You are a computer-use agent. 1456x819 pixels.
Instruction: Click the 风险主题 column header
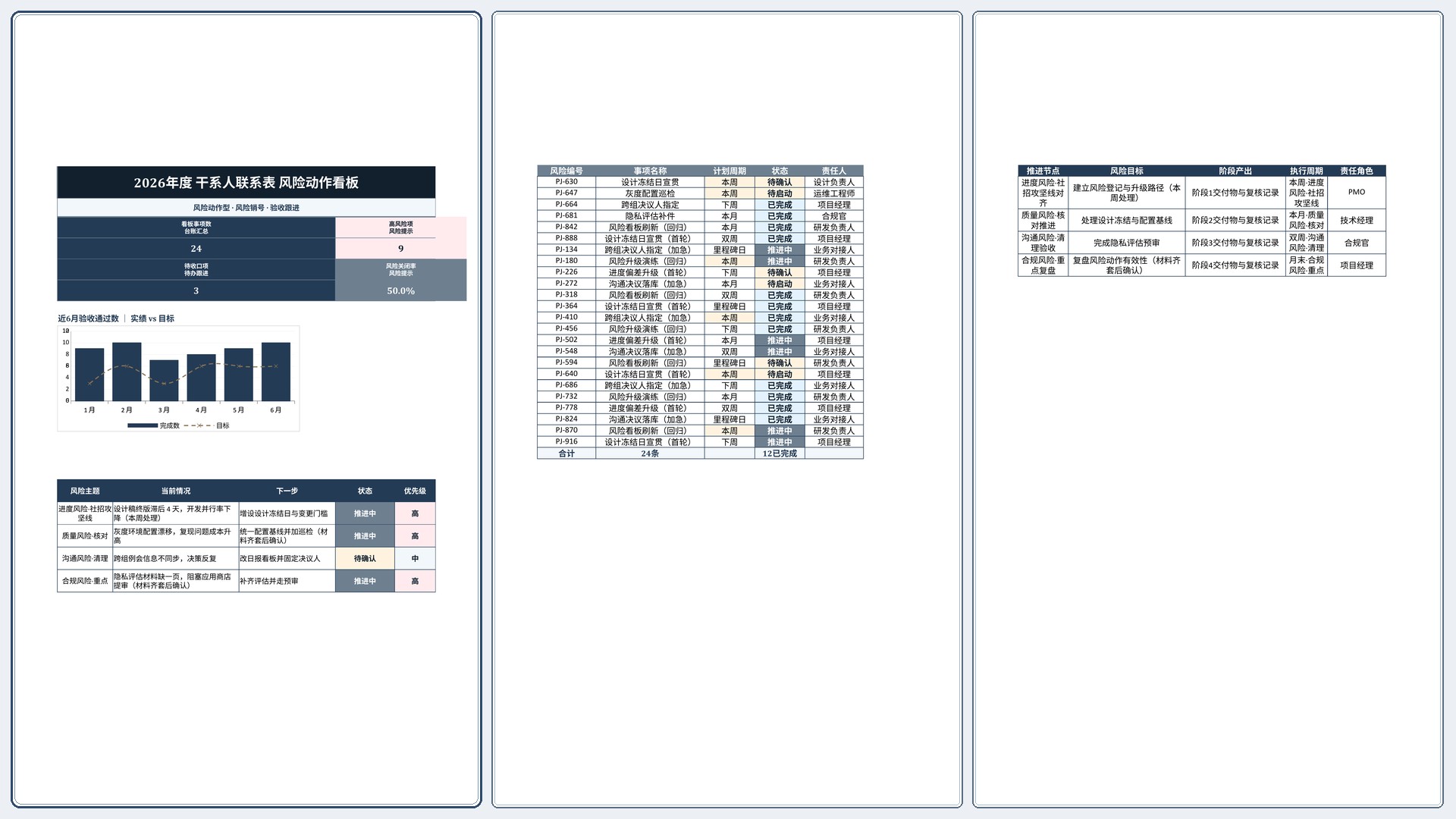click(x=85, y=491)
